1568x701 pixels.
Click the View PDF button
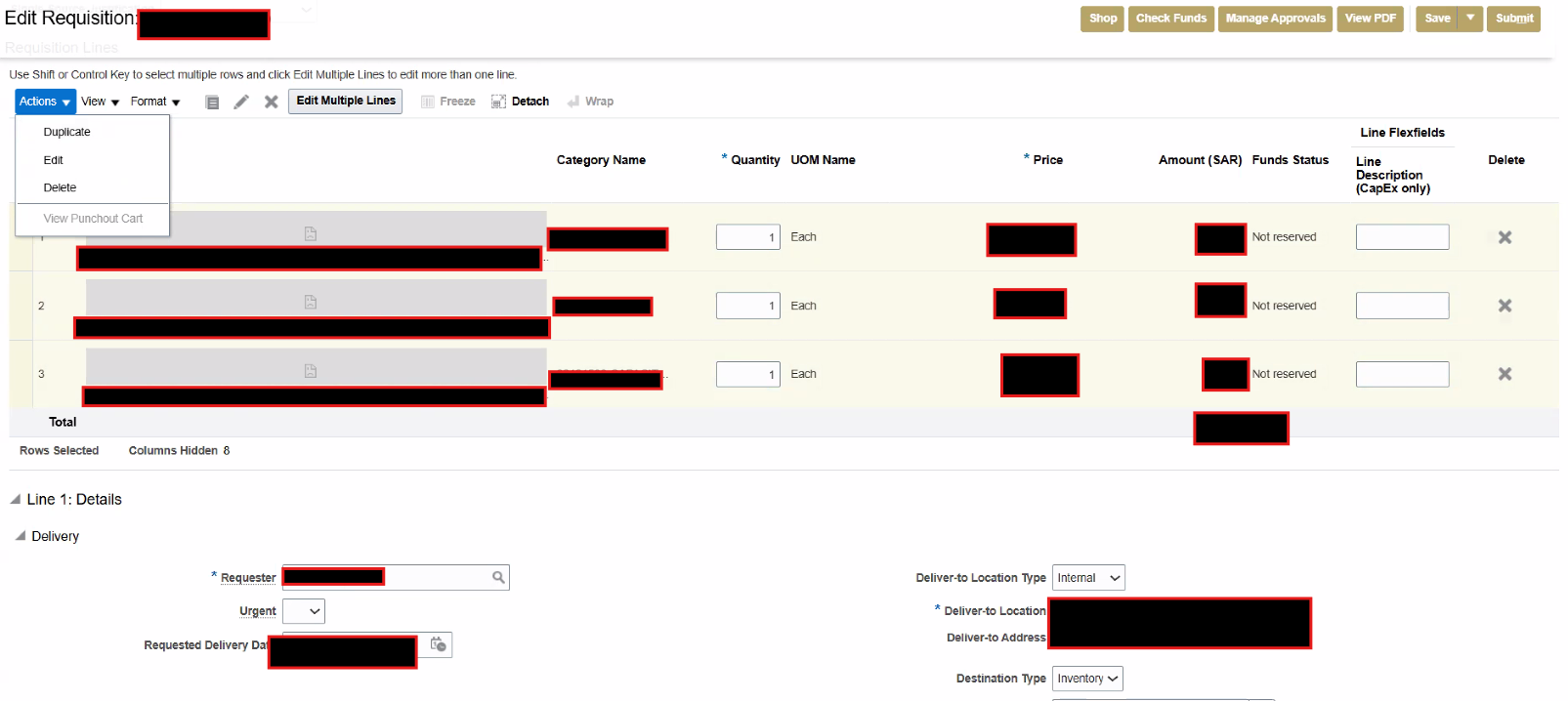coord(1370,19)
